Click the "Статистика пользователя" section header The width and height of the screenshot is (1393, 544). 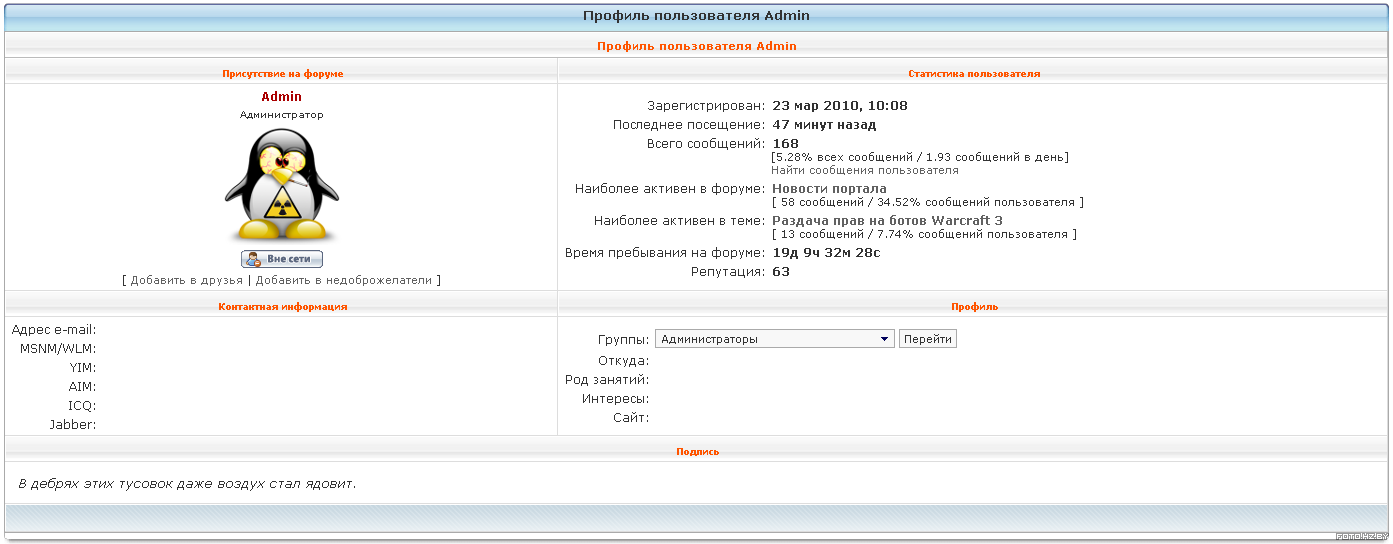click(973, 74)
